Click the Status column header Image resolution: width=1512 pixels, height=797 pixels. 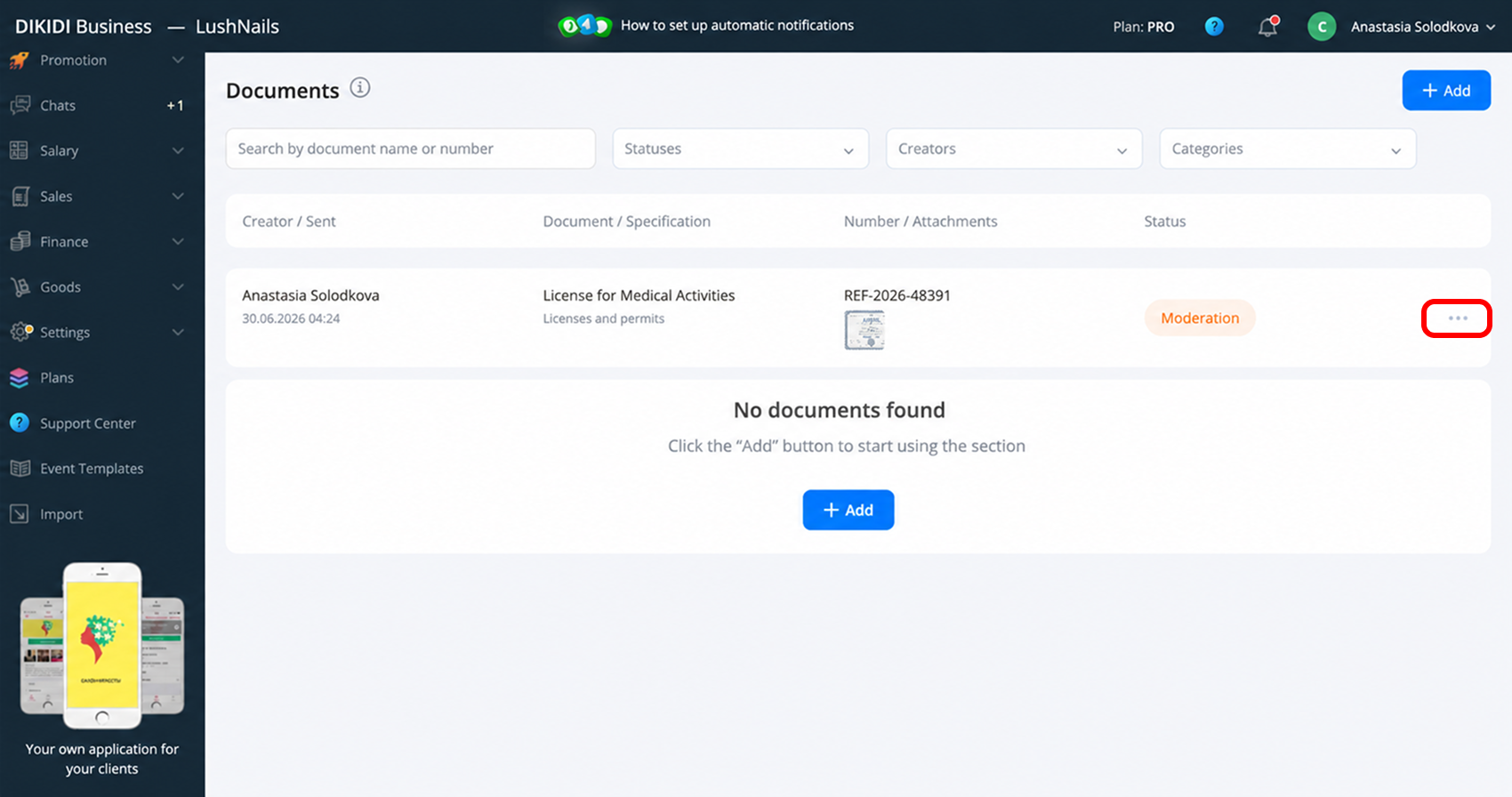click(x=1165, y=221)
